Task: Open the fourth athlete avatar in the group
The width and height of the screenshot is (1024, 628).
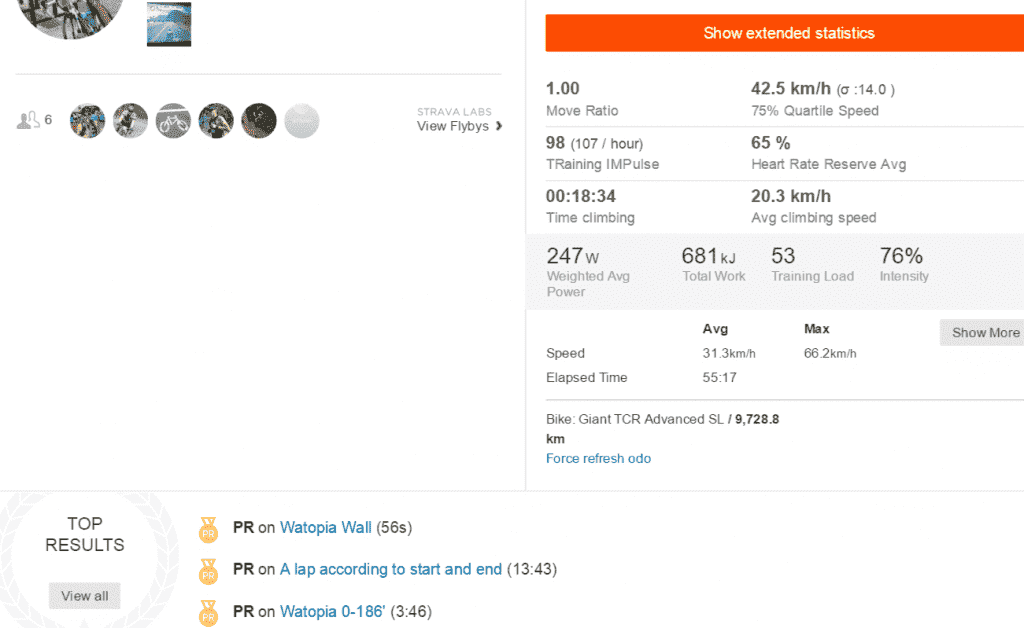Action: click(216, 121)
